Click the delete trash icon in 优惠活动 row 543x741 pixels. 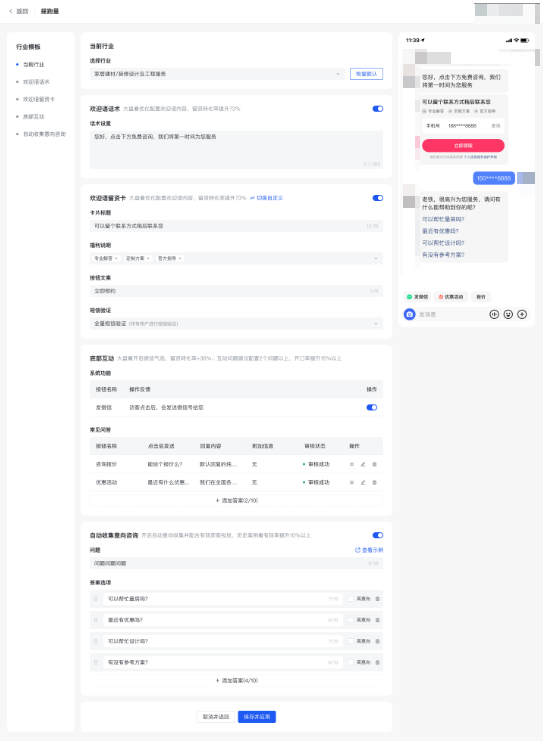click(374, 483)
